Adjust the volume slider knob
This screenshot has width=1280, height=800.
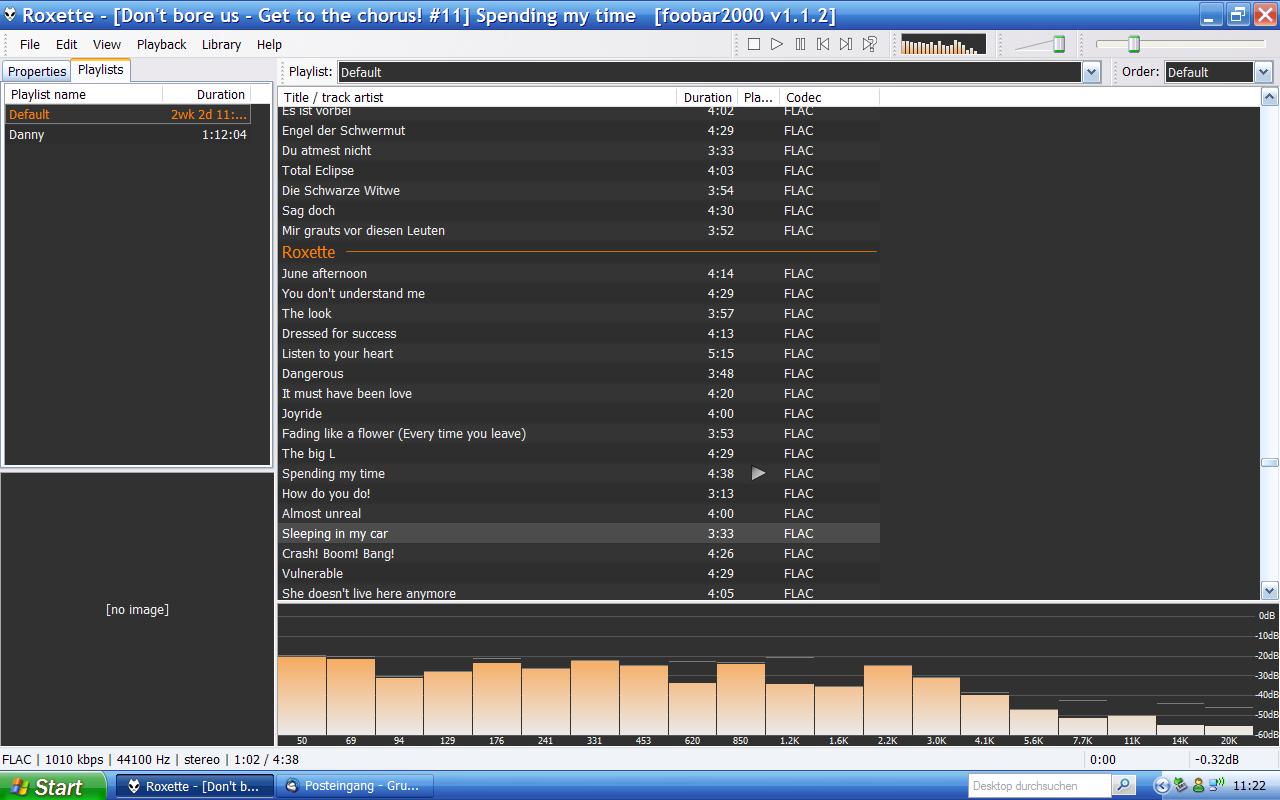tap(1059, 44)
